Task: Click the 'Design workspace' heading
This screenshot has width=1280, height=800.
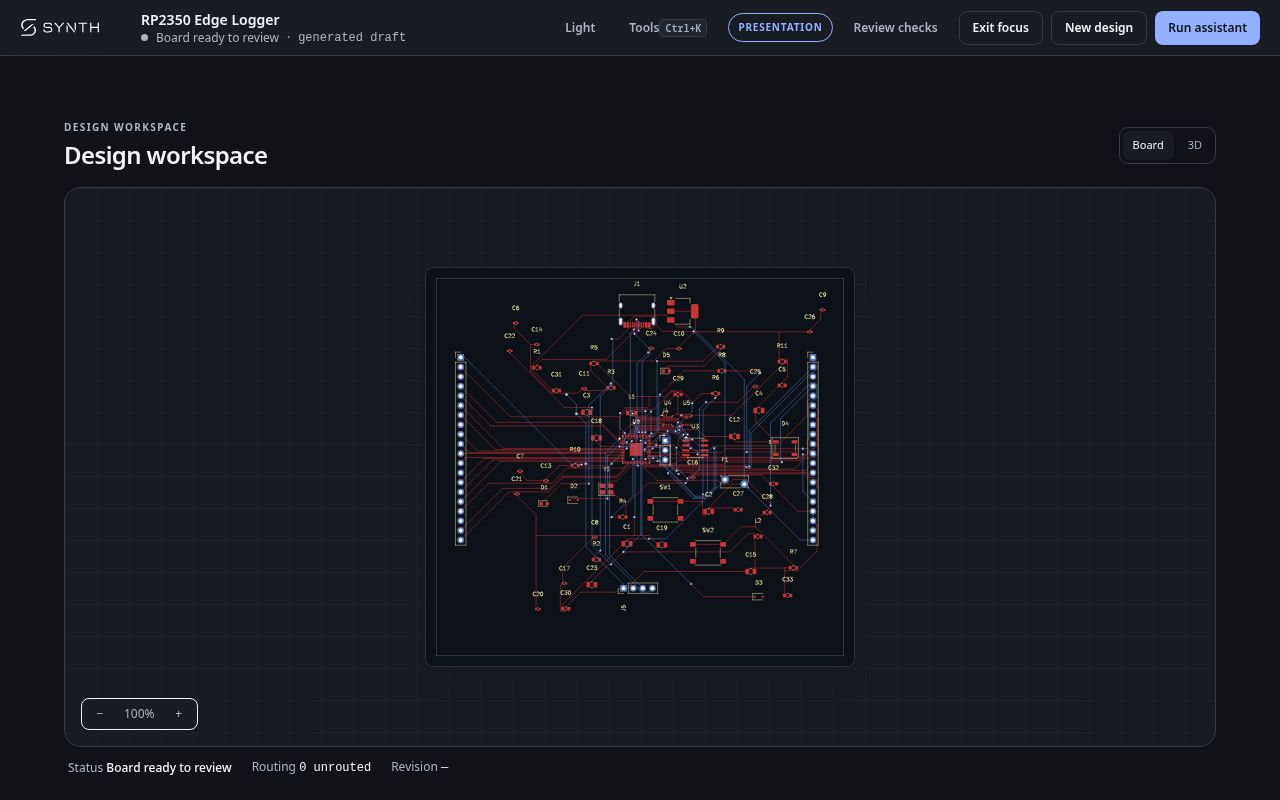Action: tap(166, 155)
